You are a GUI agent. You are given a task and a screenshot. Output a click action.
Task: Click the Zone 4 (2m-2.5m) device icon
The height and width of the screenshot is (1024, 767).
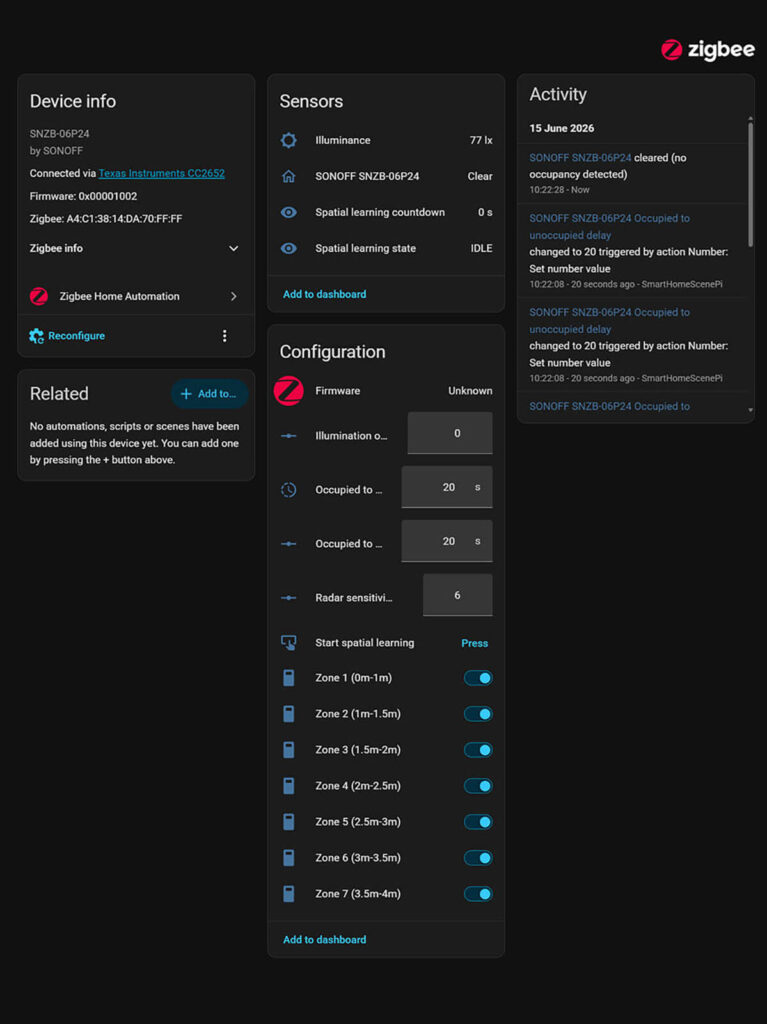click(288, 786)
